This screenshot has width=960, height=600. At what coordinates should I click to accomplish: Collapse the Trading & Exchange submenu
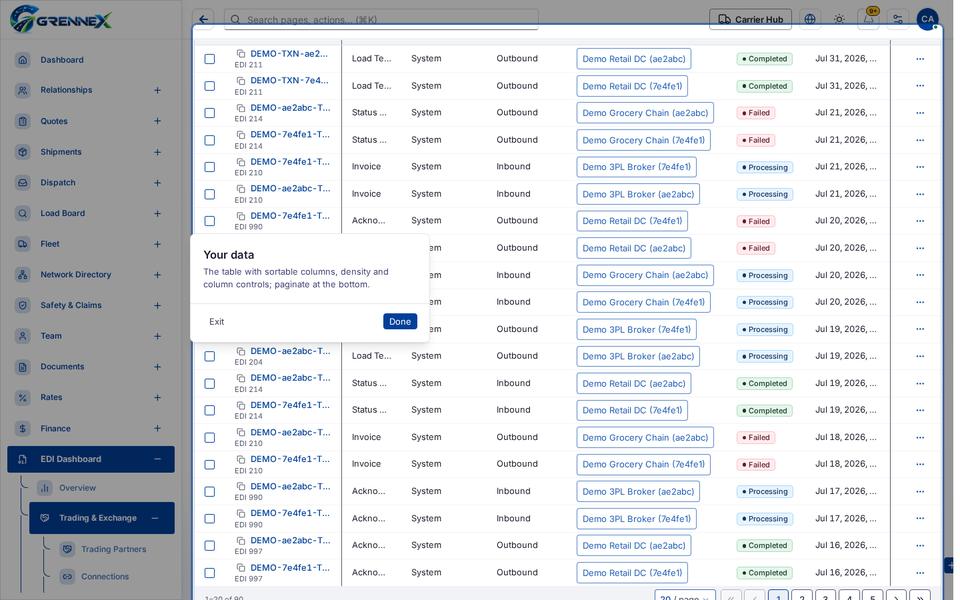pyautogui.click(x=155, y=518)
